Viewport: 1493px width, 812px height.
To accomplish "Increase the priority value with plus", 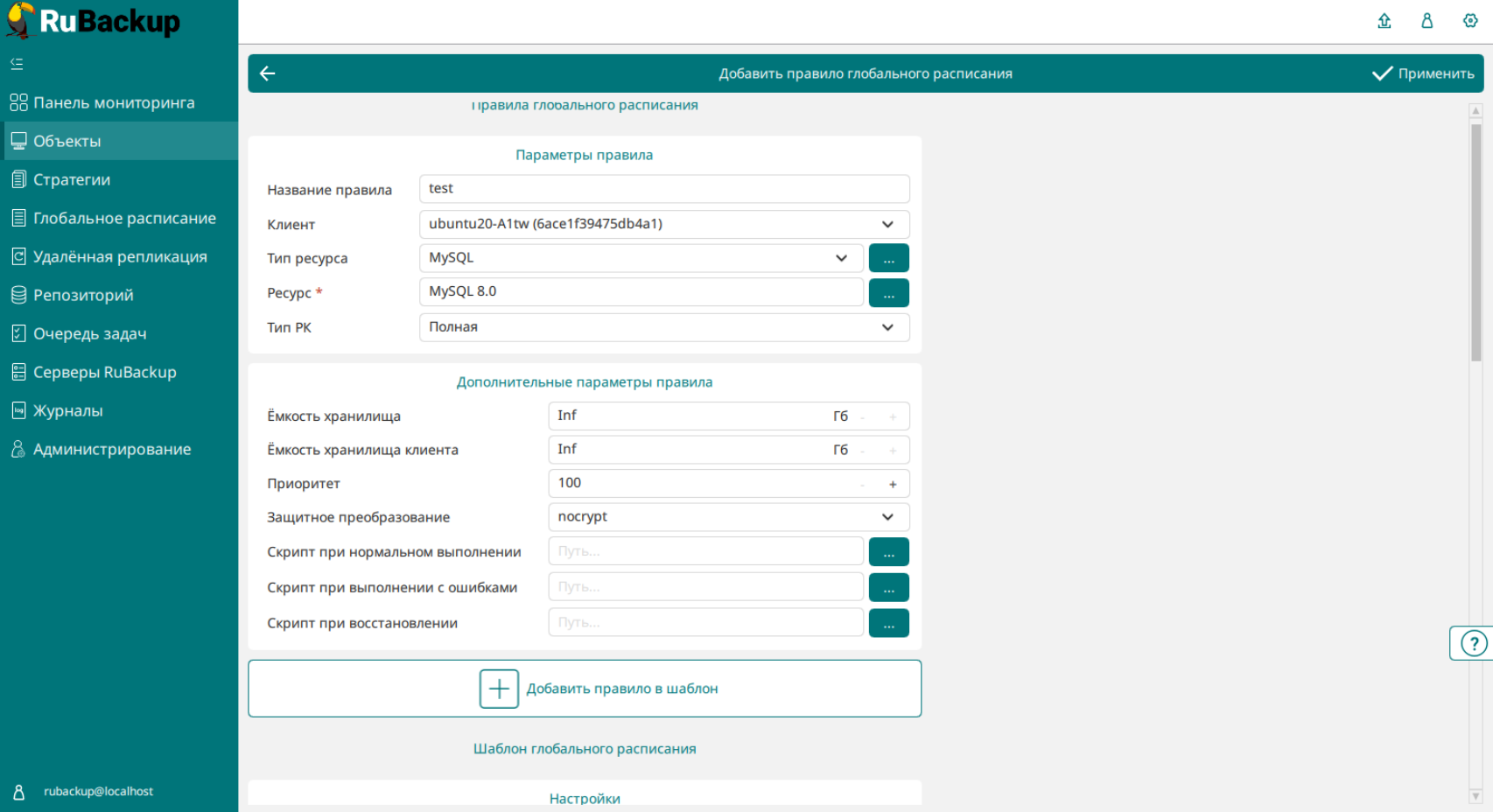I will (893, 484).
